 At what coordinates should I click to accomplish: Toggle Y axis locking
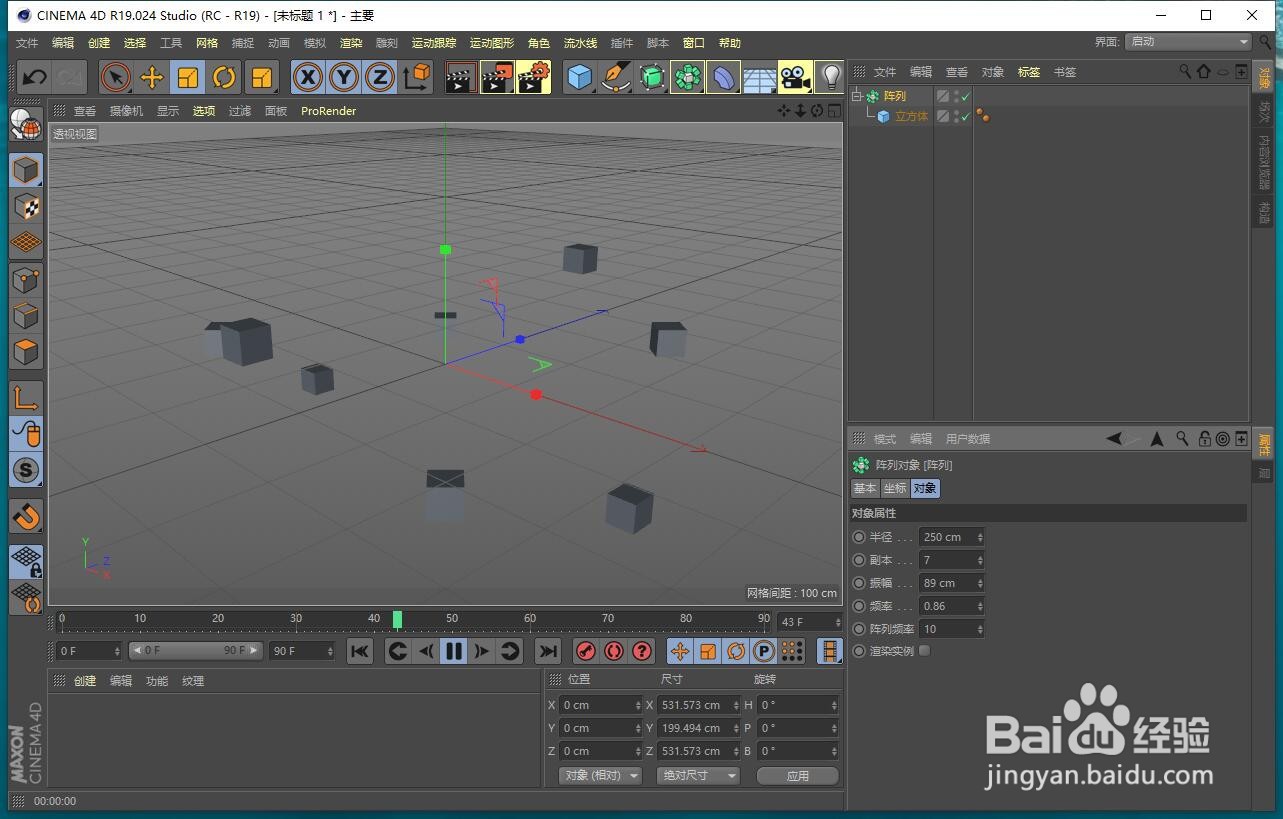[344, 77]
